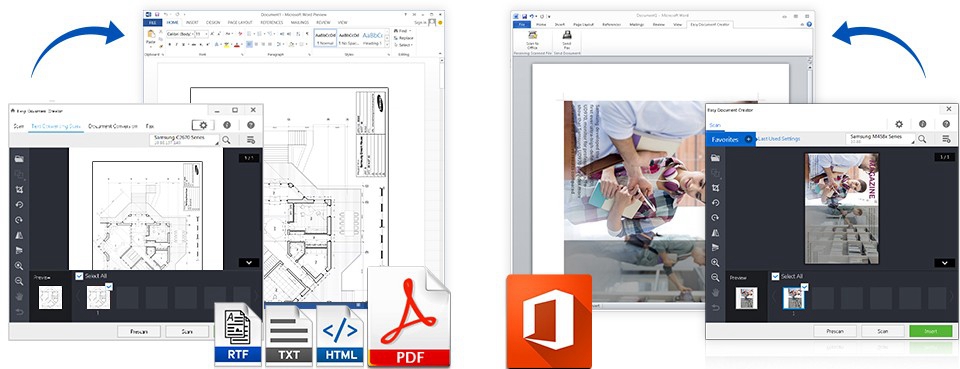Toggle Select All checkbox in the right scanner window

(776, 276)
